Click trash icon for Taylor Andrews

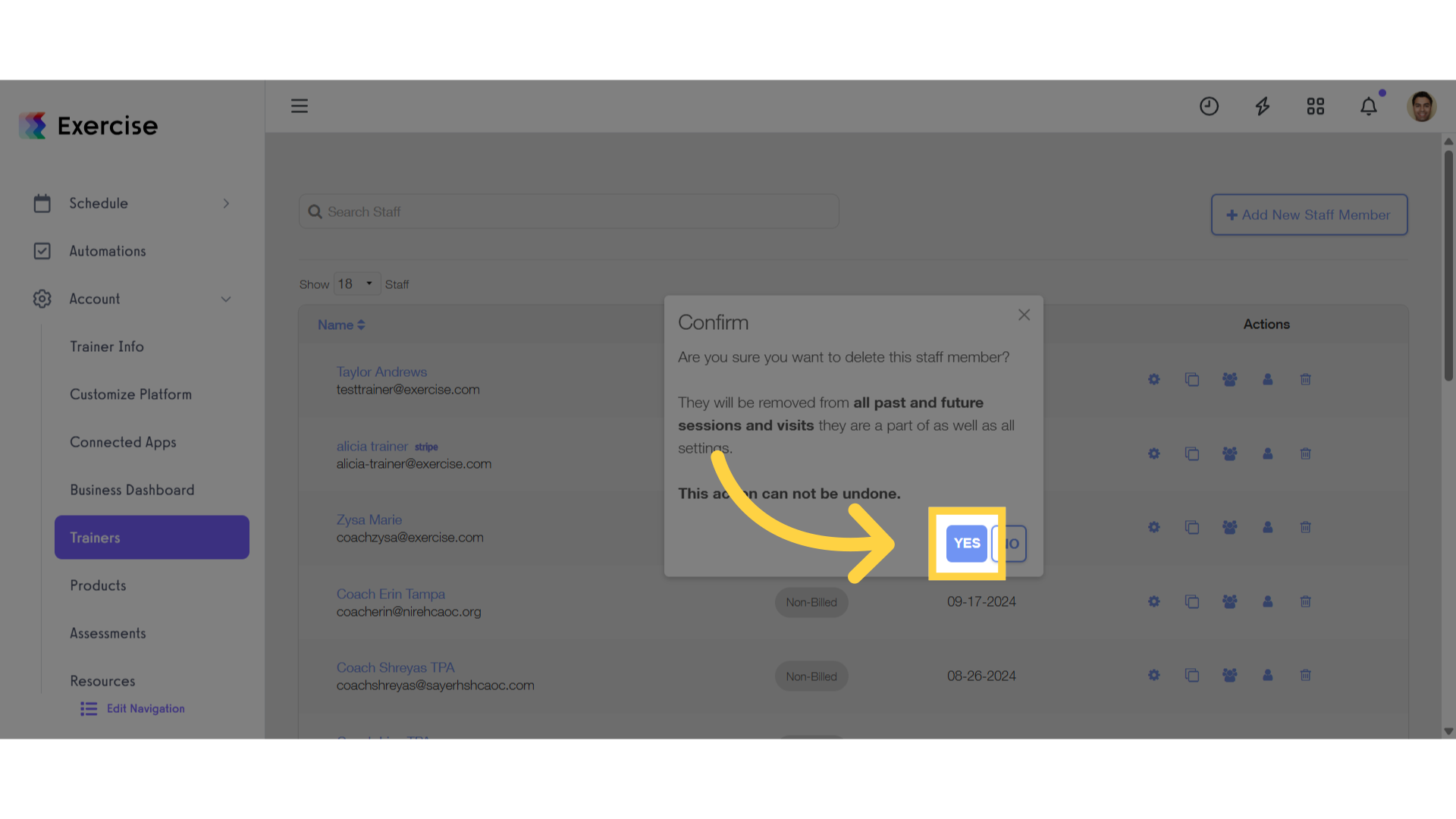pos(1306,379)
